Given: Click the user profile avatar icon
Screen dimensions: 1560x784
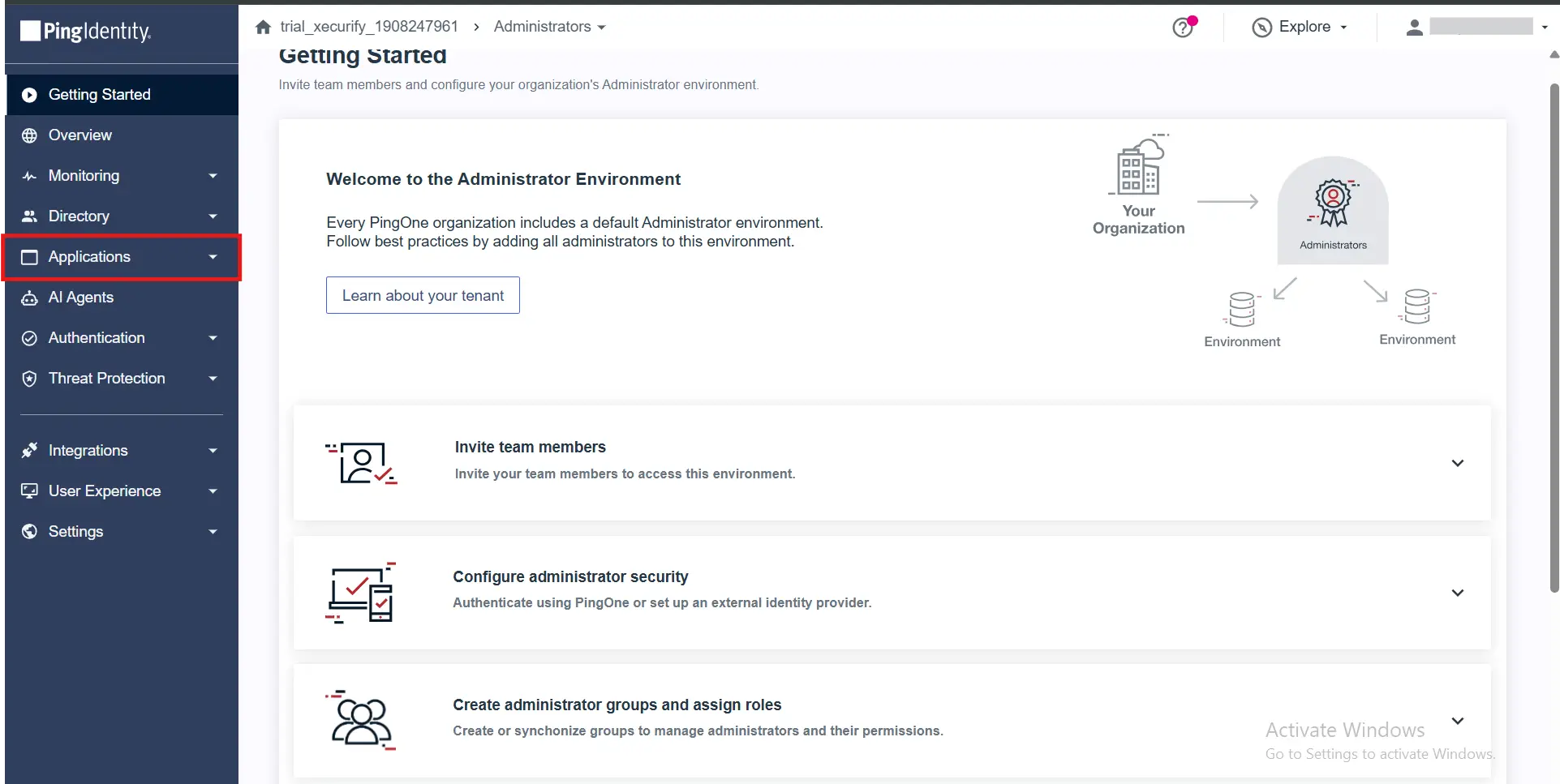Looking at the screenshot, I should pos(1414,28).
